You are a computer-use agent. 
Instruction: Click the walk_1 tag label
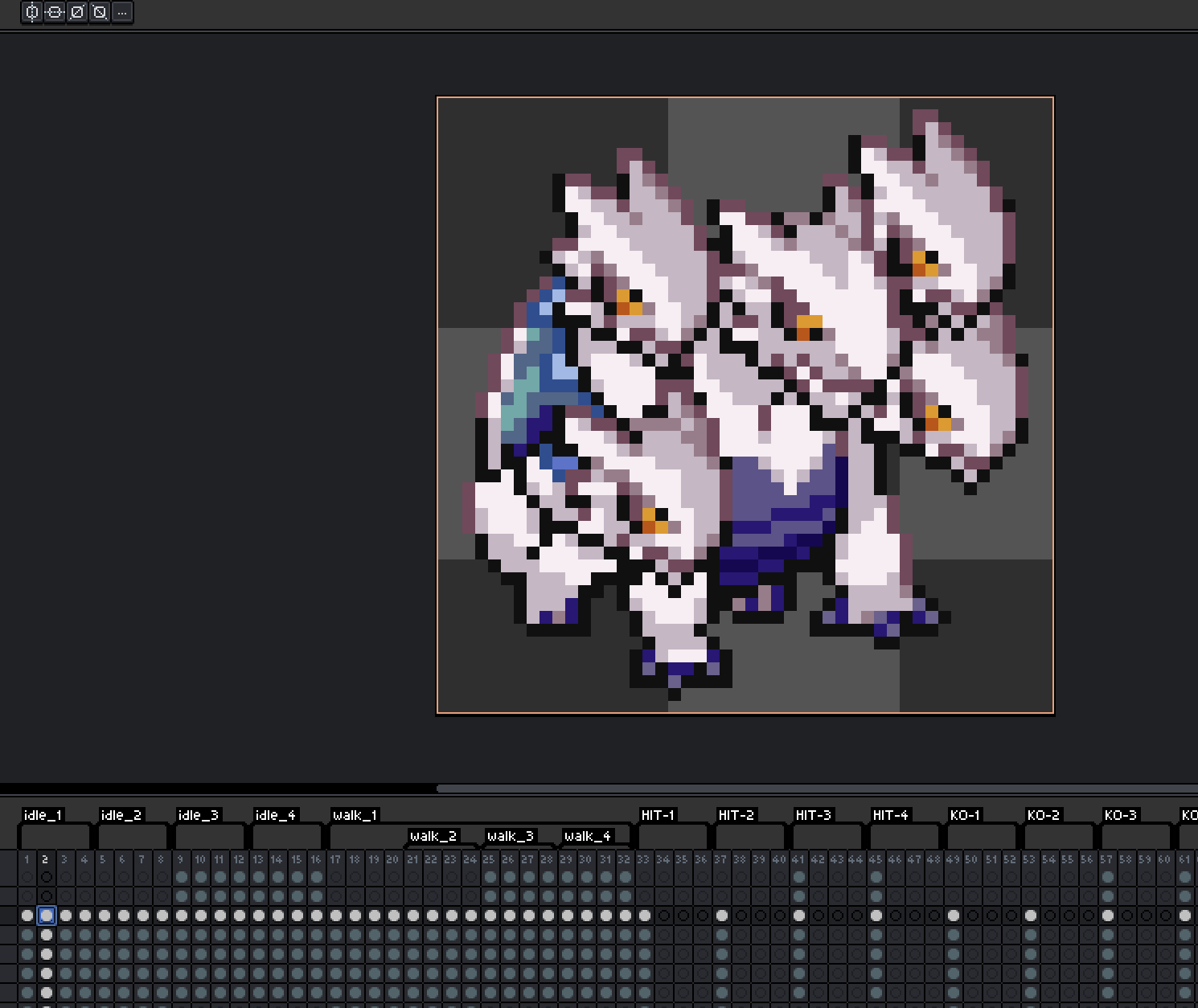point(355,815)
